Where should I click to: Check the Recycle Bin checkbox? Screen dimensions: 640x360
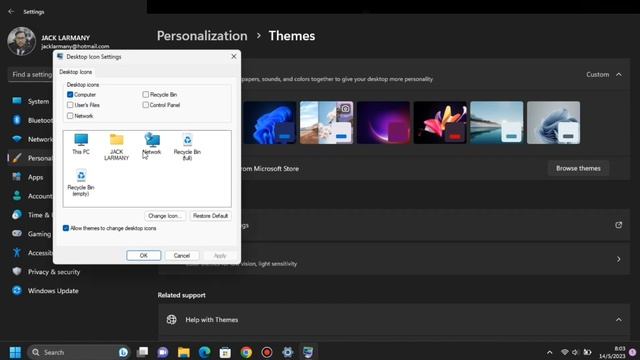coord(145,94)
